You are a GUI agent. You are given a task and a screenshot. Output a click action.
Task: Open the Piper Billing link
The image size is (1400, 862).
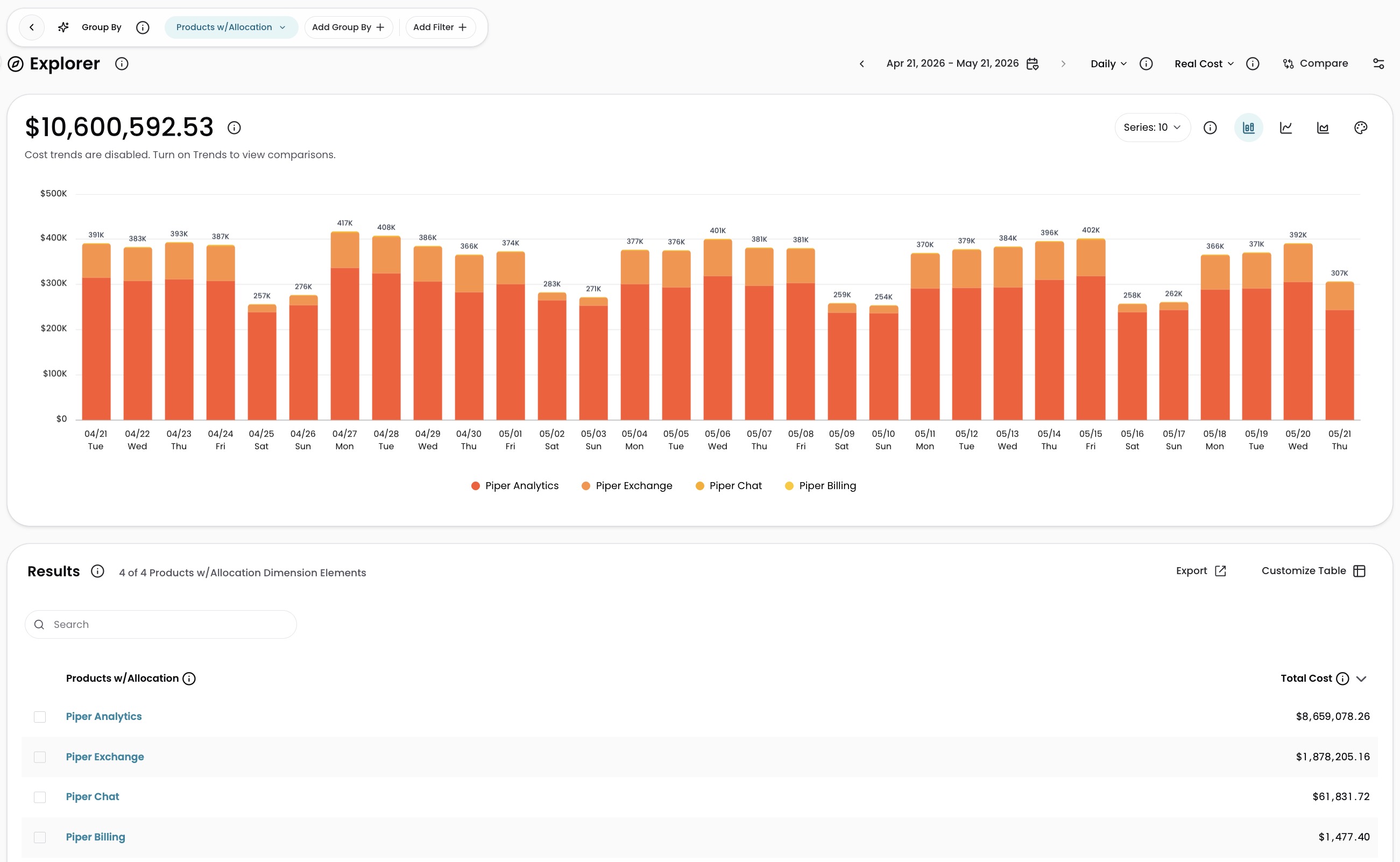[95, 837]
